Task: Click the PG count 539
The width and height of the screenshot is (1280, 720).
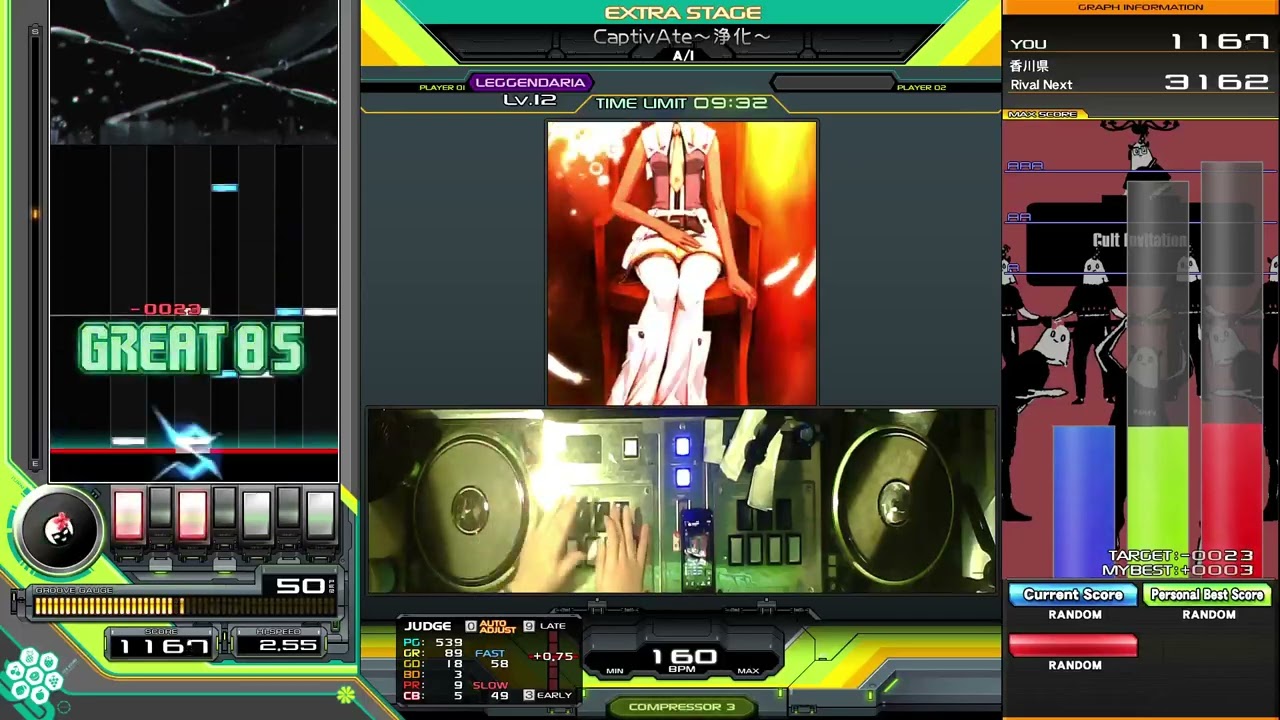Action: (448, 643)
